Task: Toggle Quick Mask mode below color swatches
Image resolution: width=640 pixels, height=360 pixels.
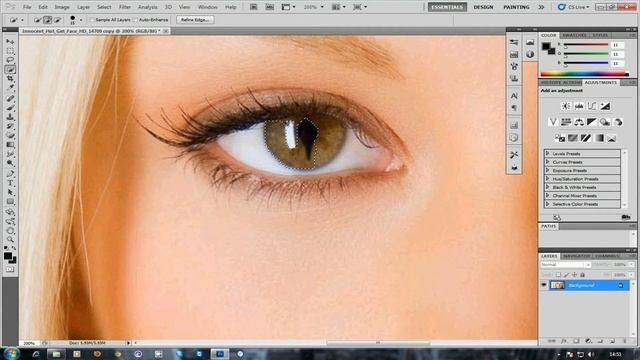Action: (x=10, y=270)
